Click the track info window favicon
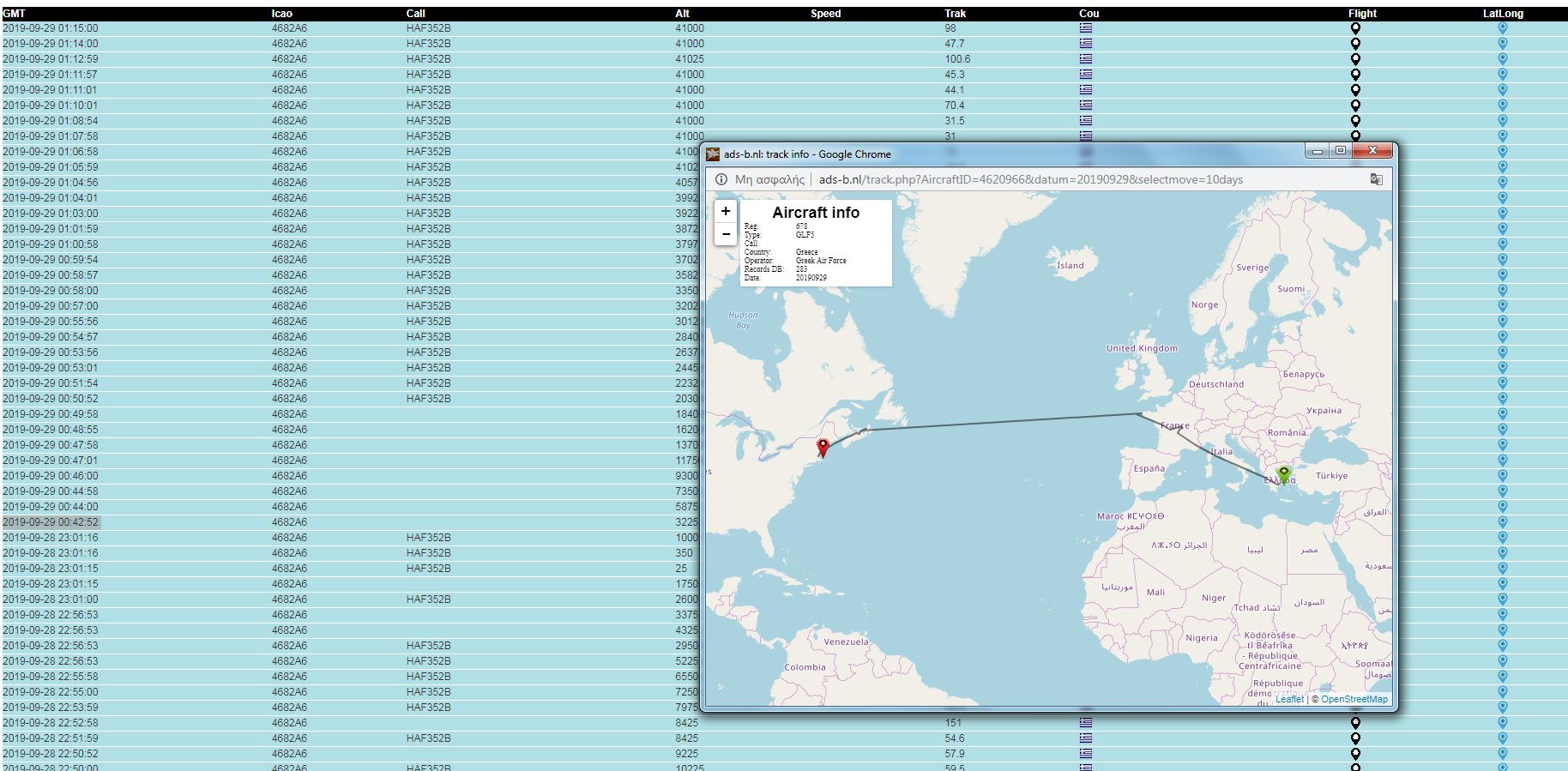Viewport: 1568px width, 771px height. coord(713,154)
